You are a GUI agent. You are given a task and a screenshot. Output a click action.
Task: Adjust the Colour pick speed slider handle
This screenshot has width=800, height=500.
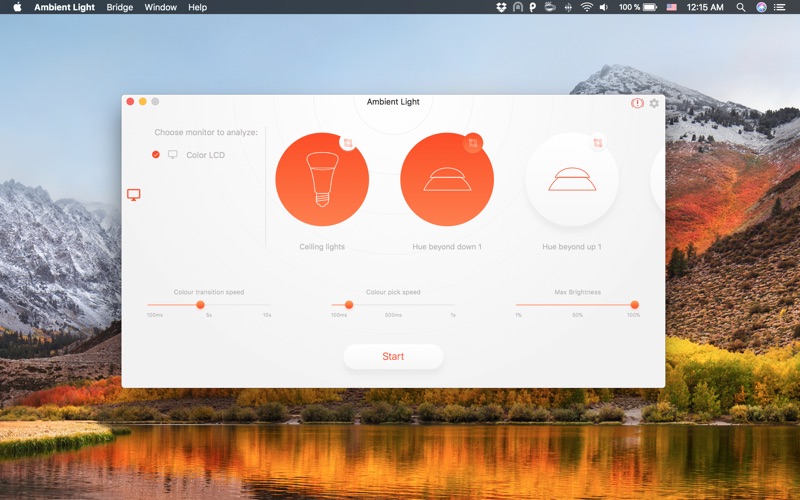[x=349, y=305]
